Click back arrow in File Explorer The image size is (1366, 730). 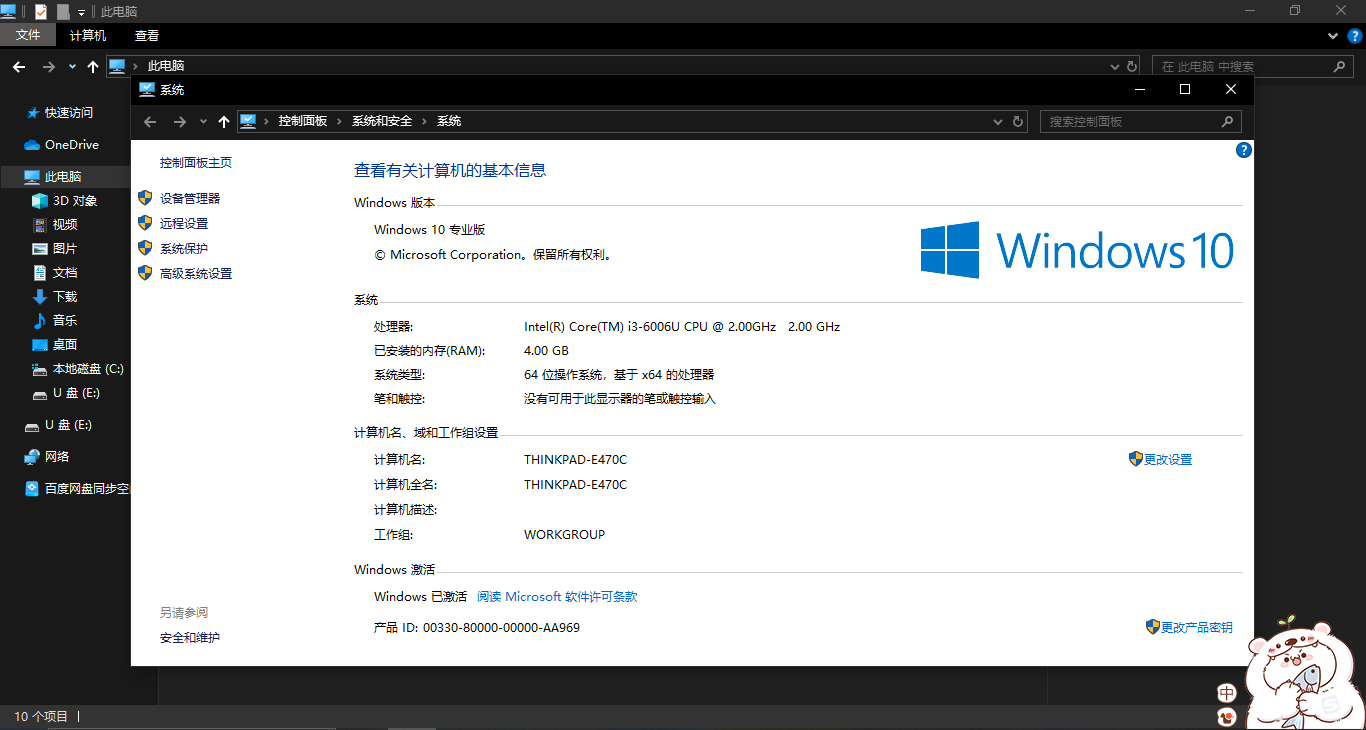(19, 67)
